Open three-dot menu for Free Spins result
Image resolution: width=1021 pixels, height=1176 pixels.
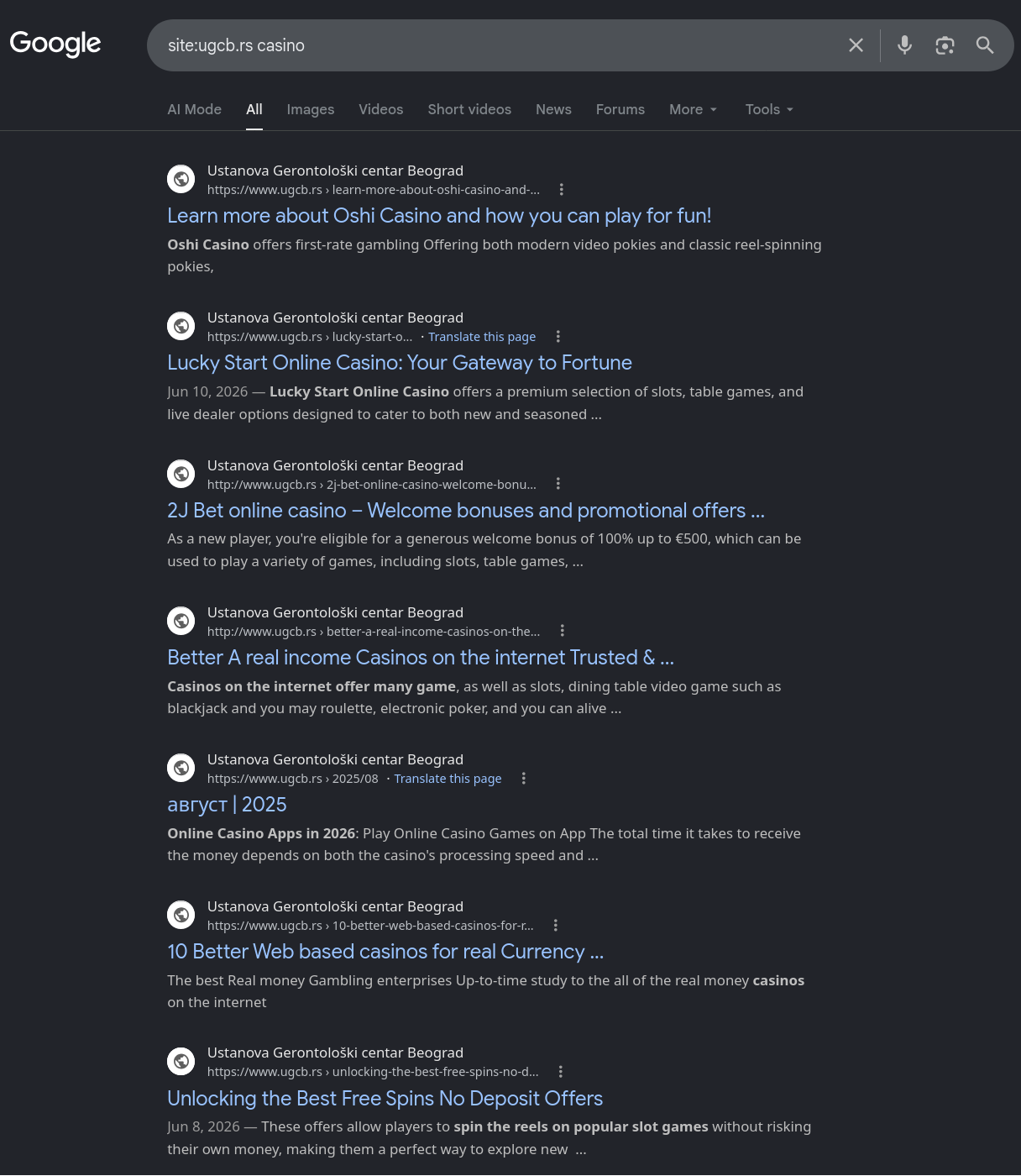coord(560,1072)
